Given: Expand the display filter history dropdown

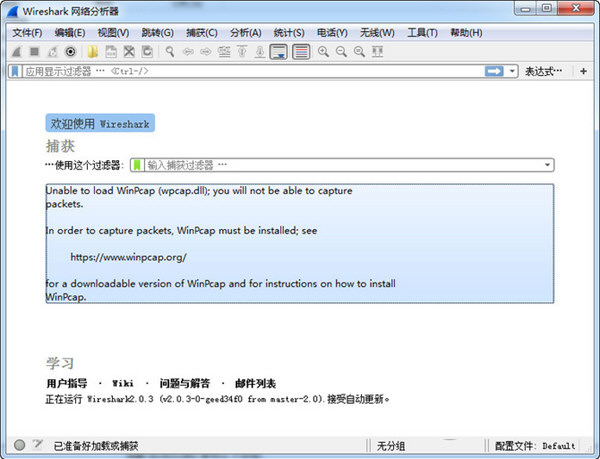Looking at the screenshot, I should tap(513, 71).
